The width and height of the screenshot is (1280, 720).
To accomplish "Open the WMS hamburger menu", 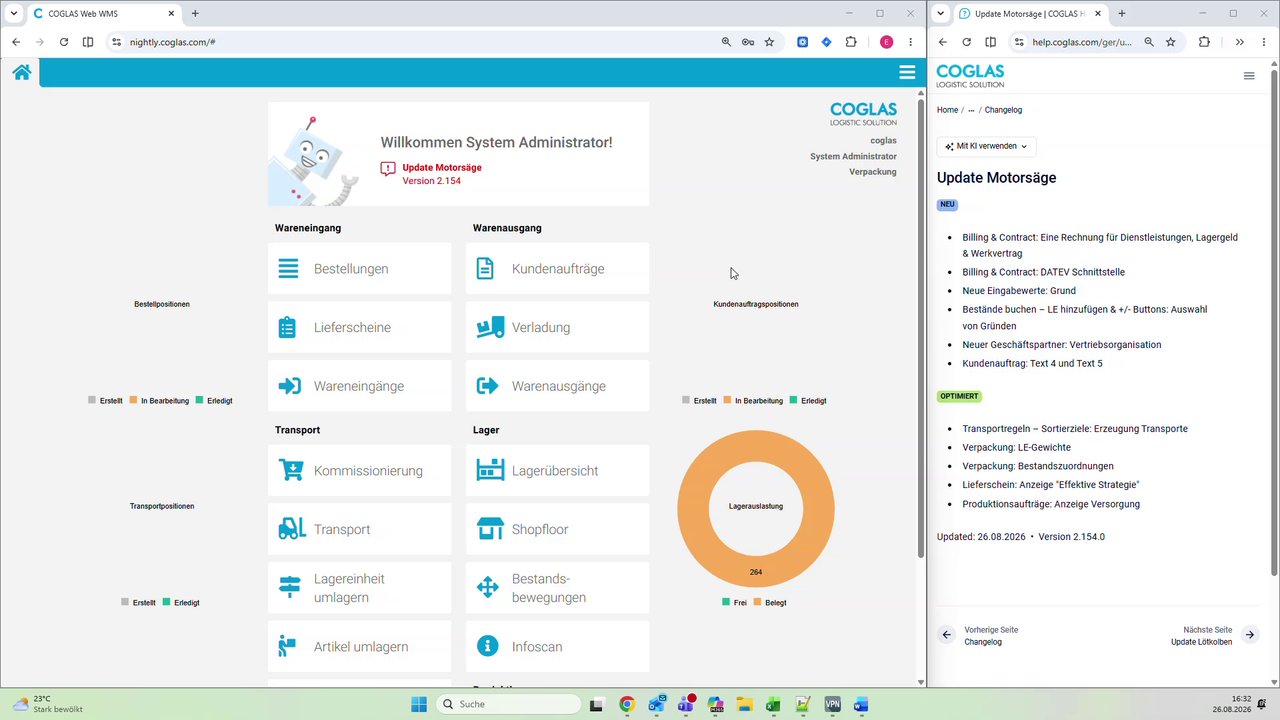I will (x=907, y=72).
